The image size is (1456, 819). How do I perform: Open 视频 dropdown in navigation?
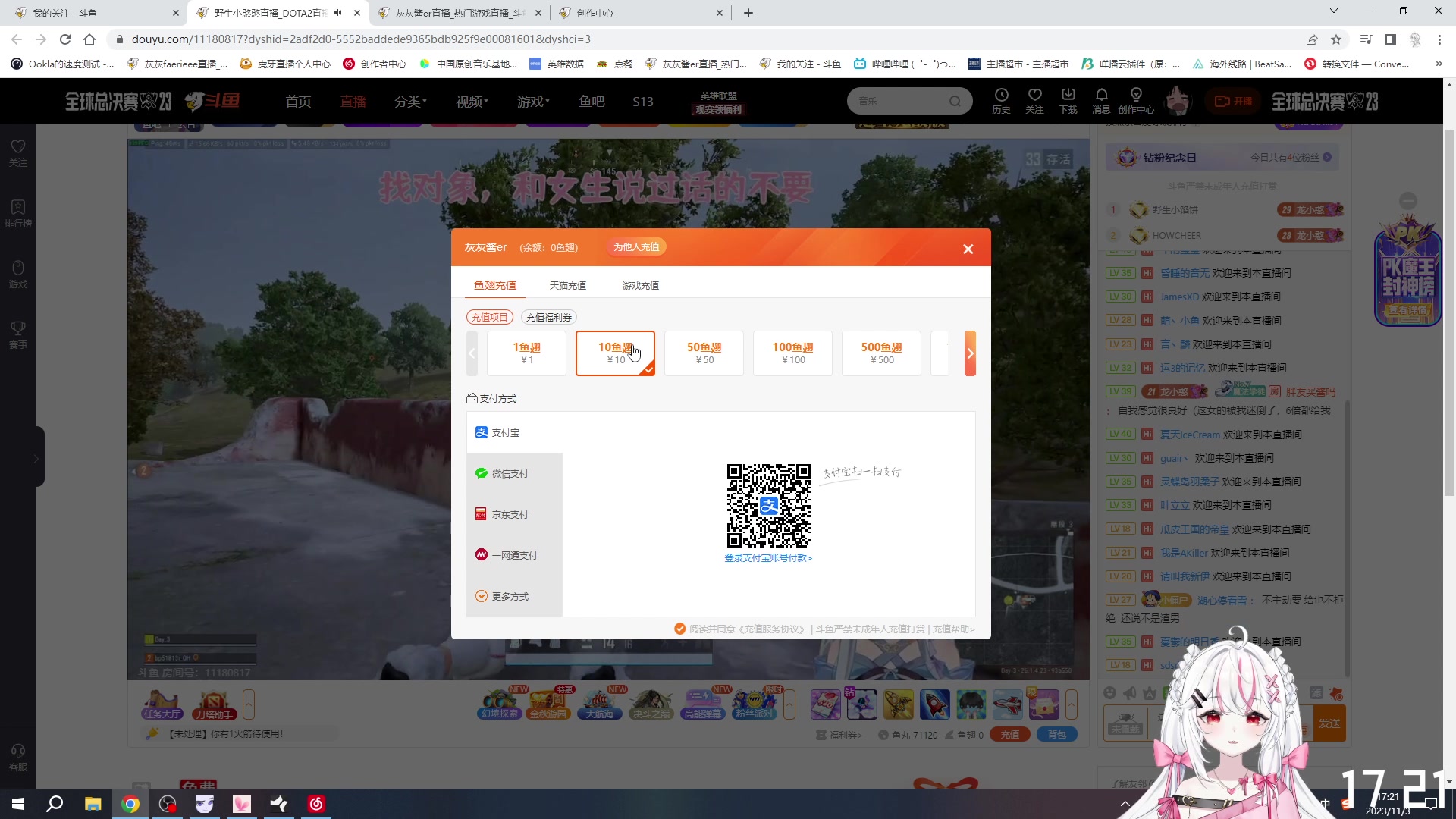tap(472, 101)
